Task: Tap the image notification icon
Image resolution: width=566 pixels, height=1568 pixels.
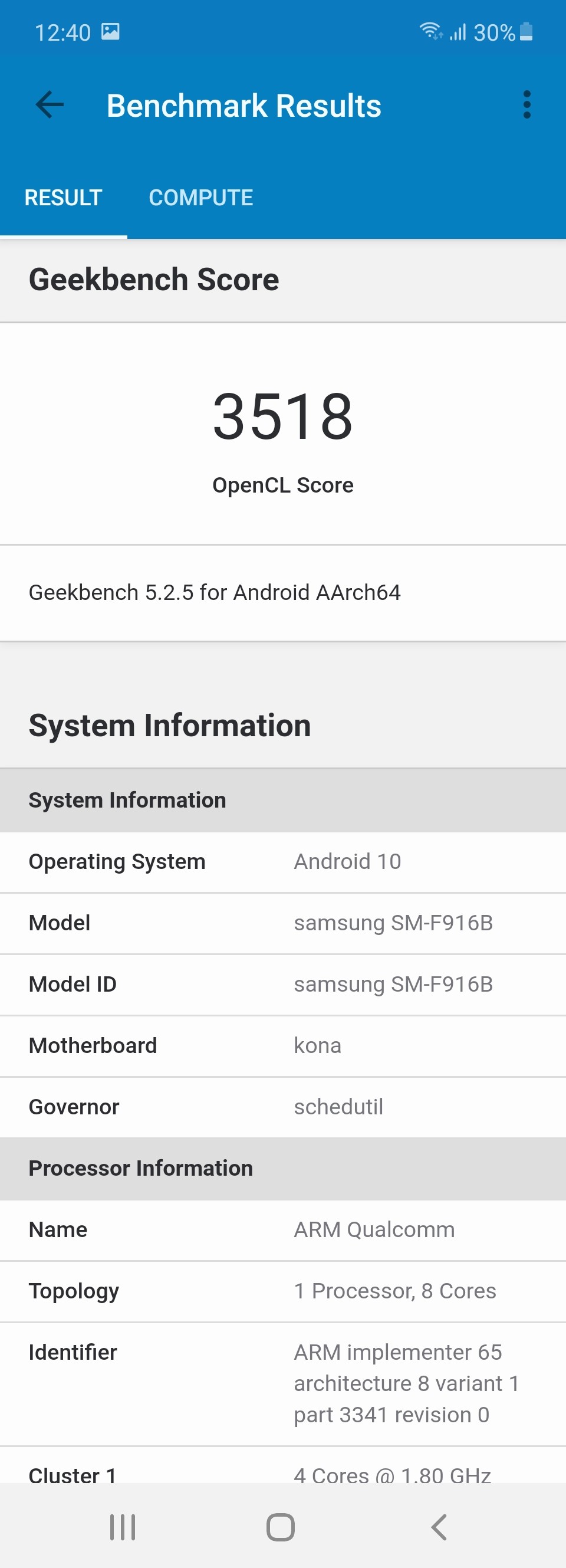Action: tap(110, 32)
